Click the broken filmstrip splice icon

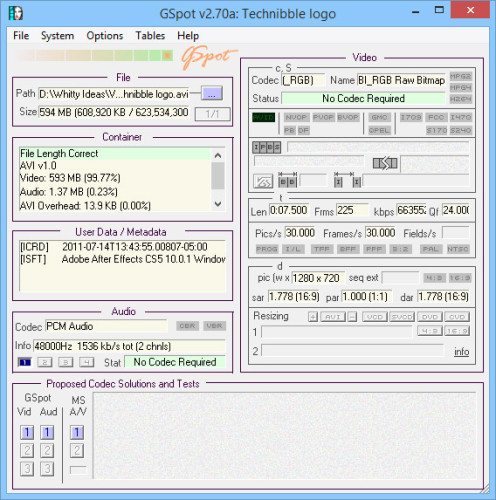tap(385, 163)
